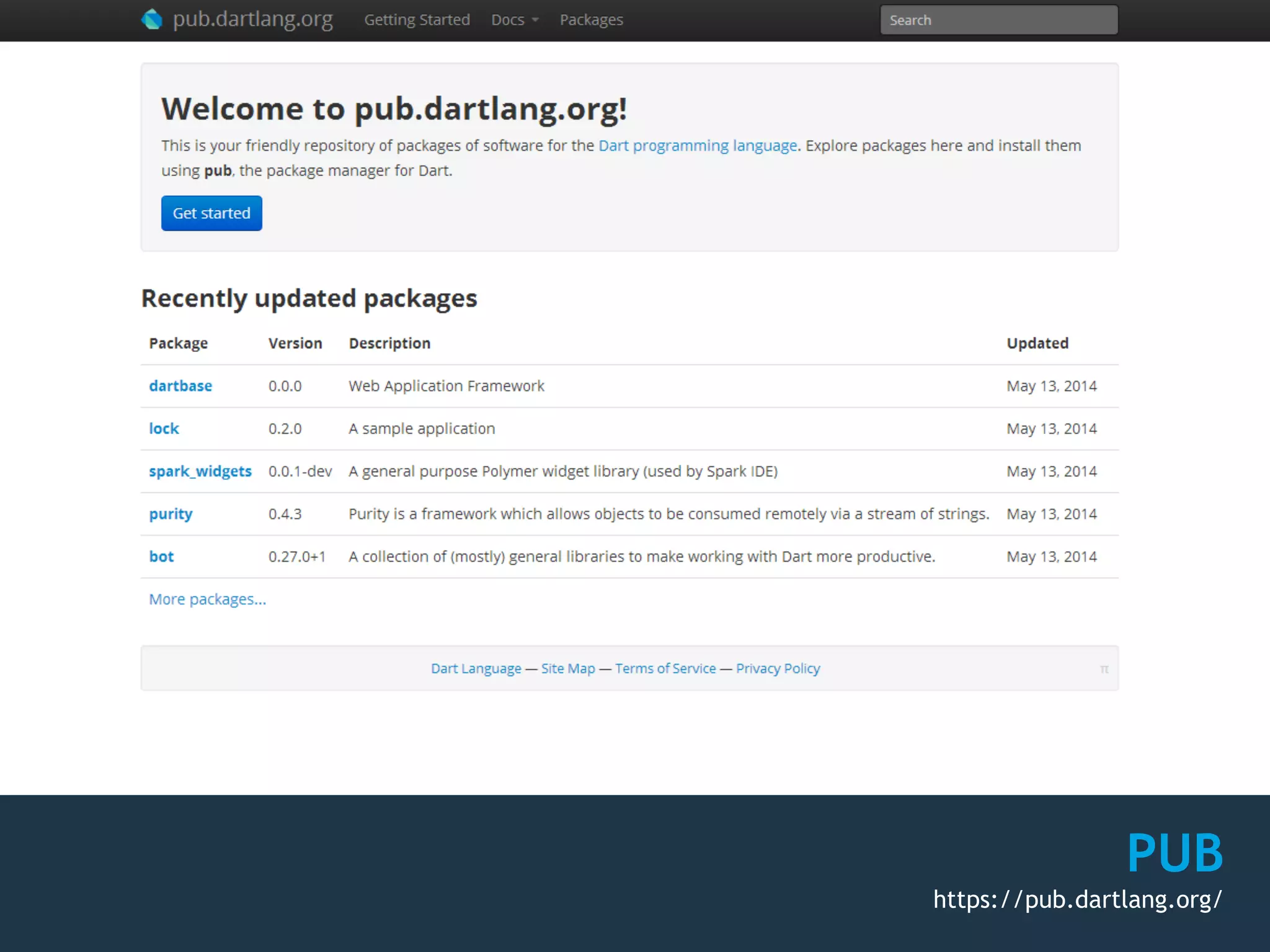Open the dartbase package
The height and width of the screenshot is (952, 1270).
(x=180, y=386)
